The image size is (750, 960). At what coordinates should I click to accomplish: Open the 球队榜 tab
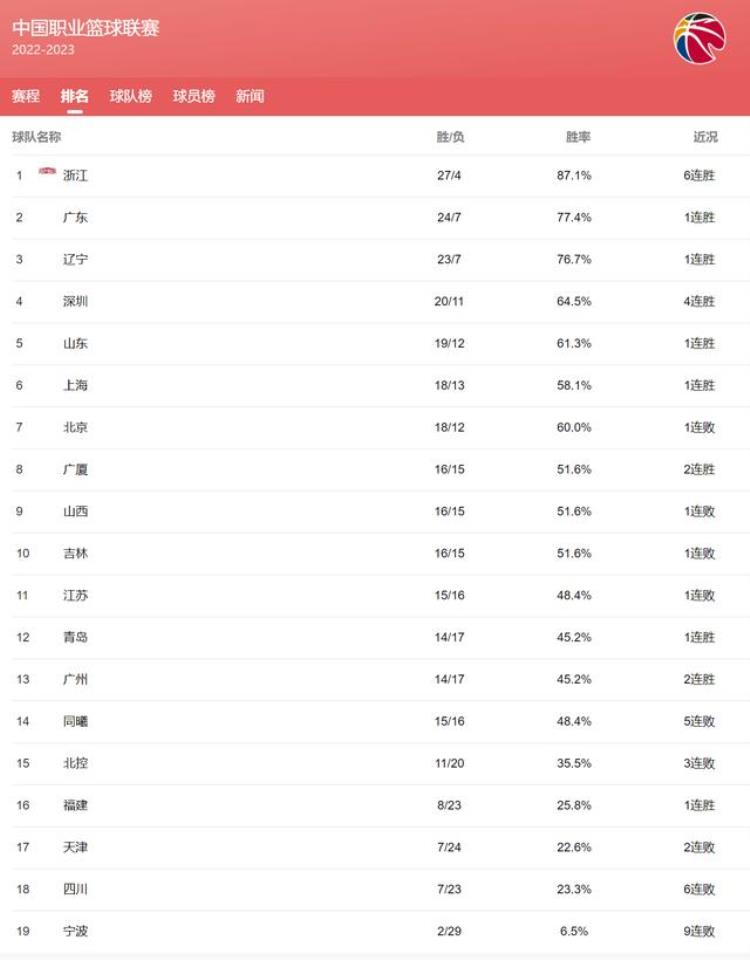(131, 96)
